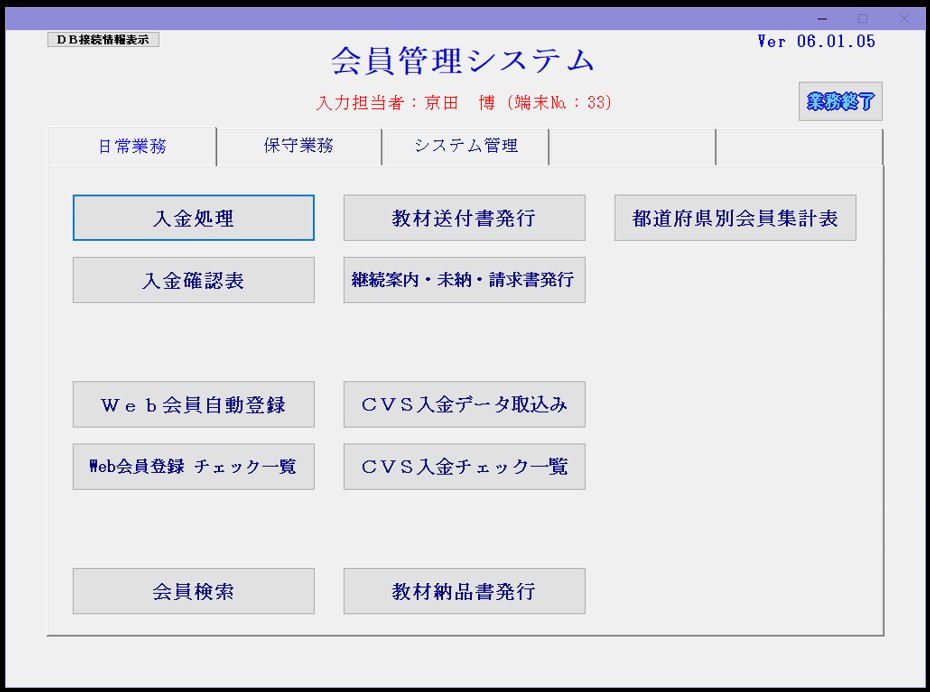
Task: Click 教材送付書発行 button
Action: pos(464,218)
